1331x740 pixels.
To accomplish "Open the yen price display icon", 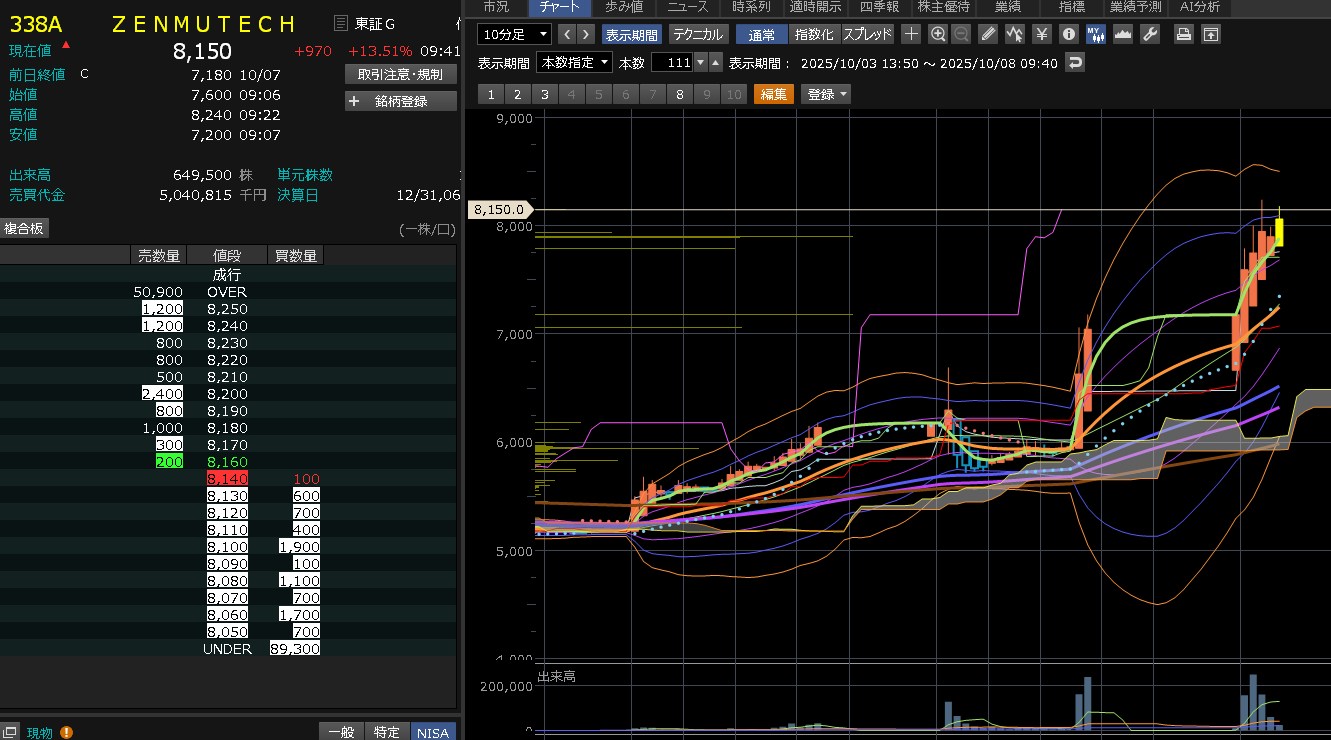I will coord(1042,34).
